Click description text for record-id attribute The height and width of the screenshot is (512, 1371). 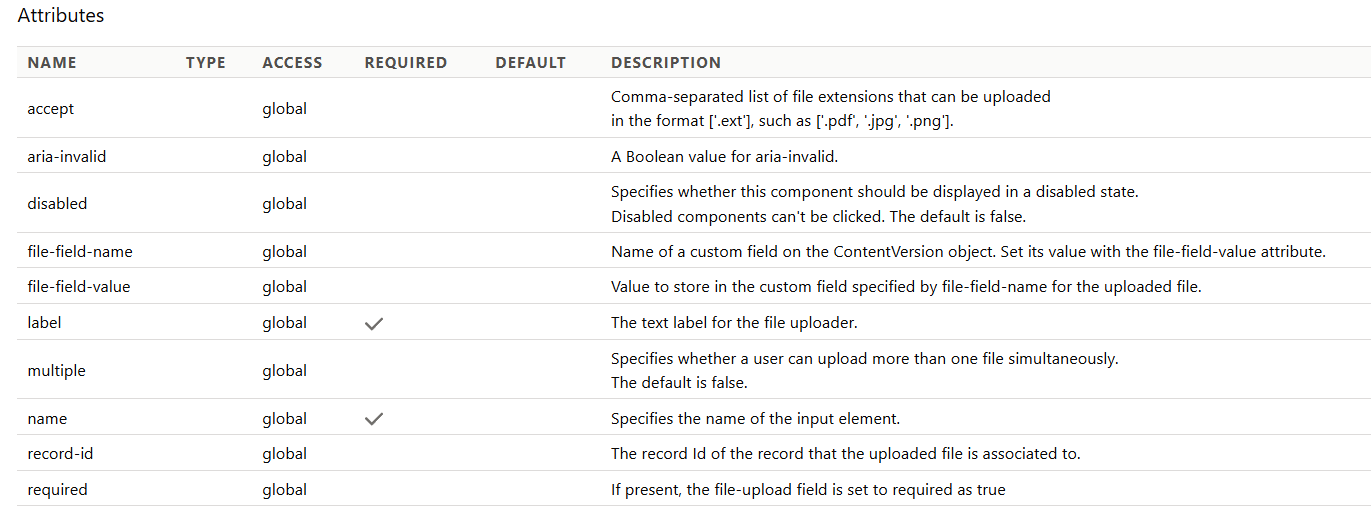[846, 453]
